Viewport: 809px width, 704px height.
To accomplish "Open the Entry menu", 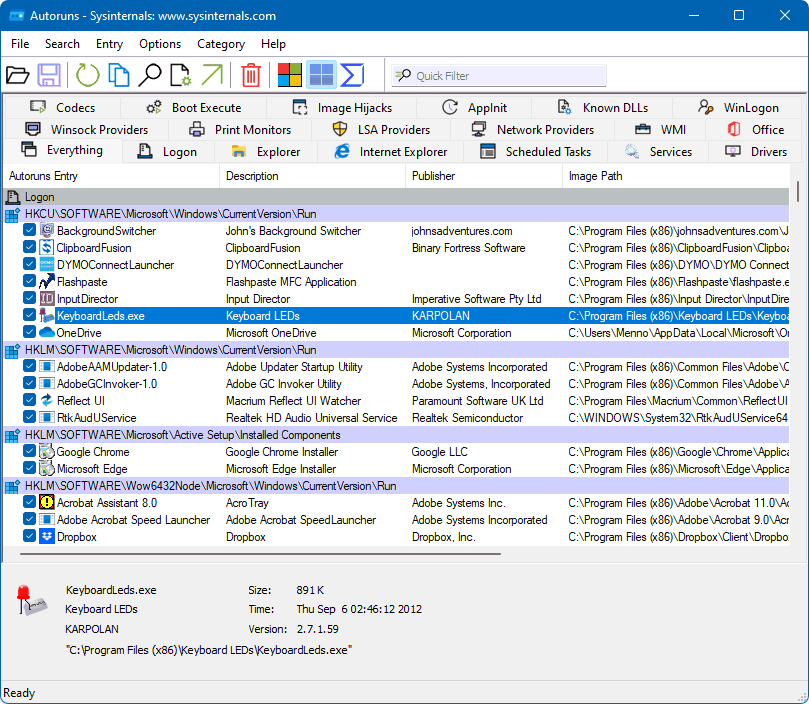I will (109, 44).
